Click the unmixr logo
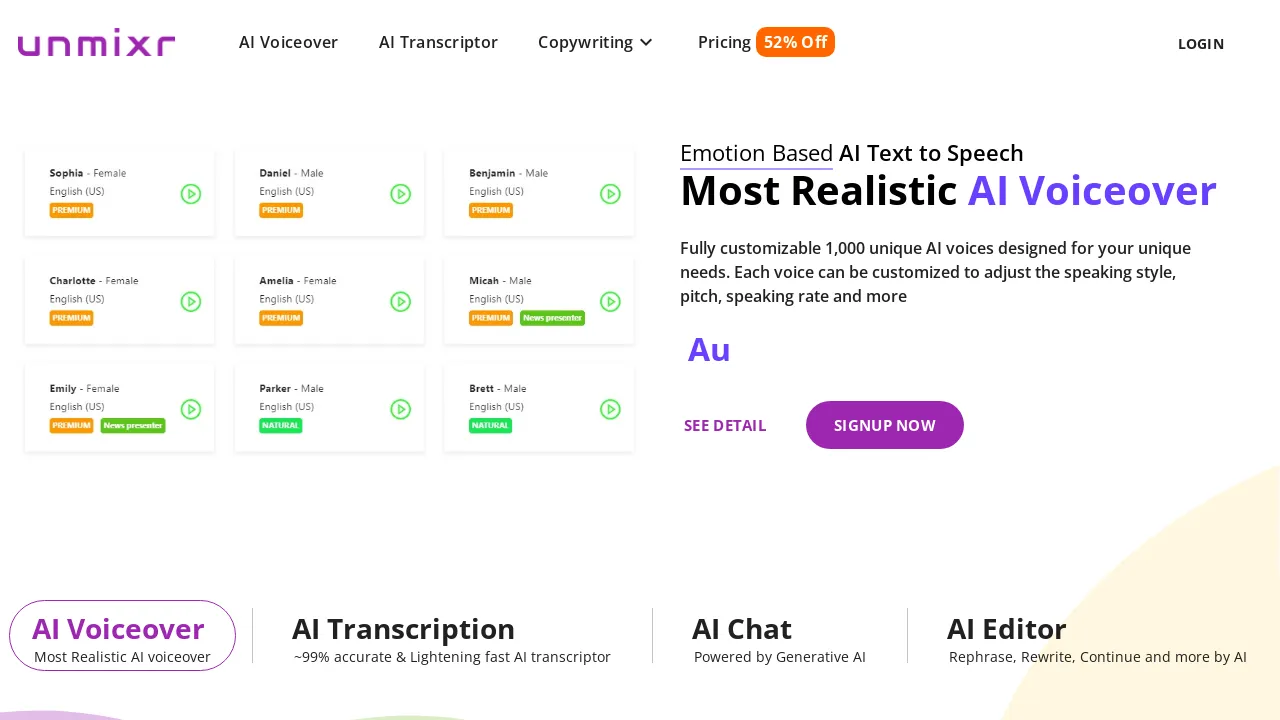The image size is (1280, 720). [x=96, y=41]
